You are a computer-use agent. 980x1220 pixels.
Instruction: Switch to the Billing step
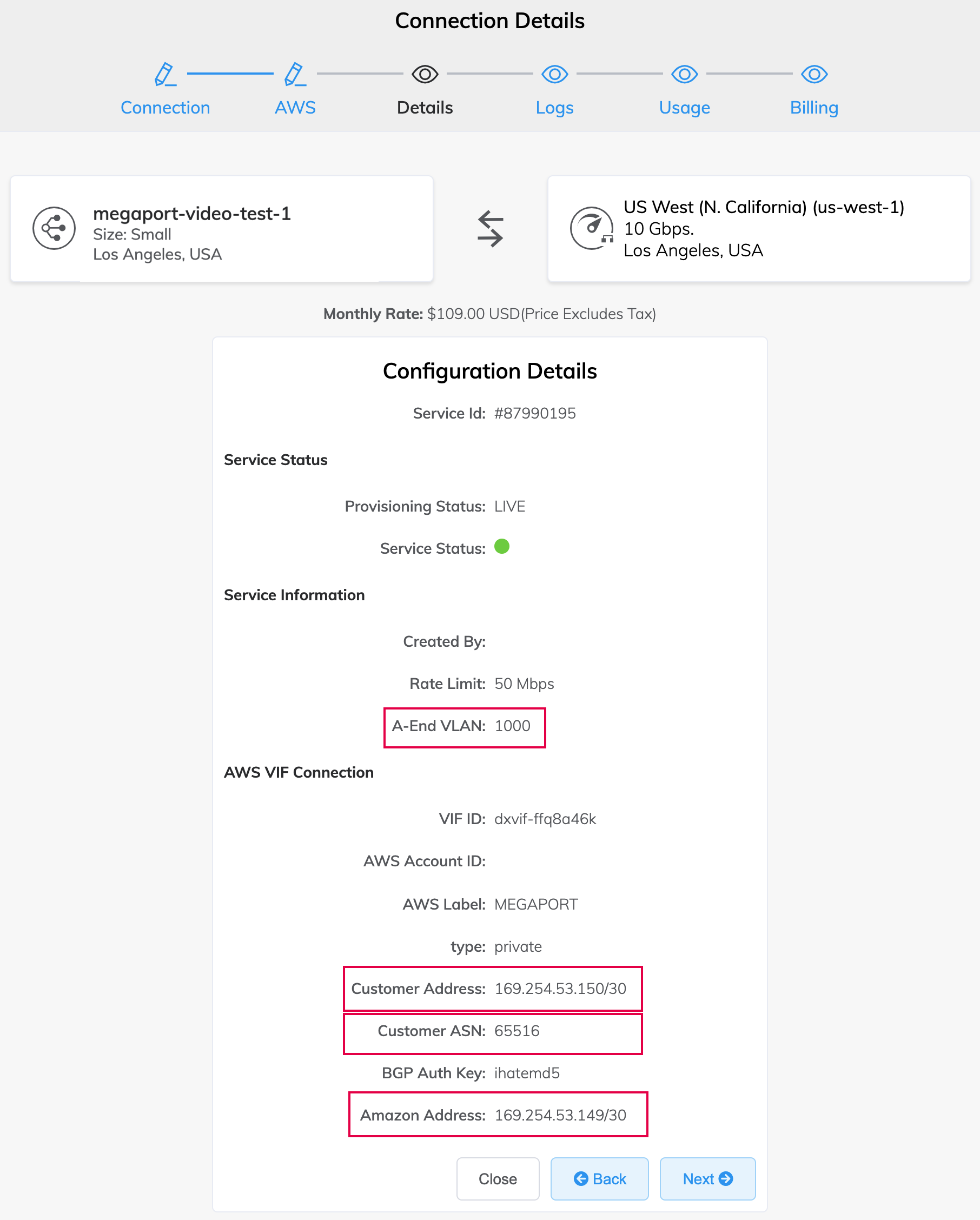click(x=813, y=108)
